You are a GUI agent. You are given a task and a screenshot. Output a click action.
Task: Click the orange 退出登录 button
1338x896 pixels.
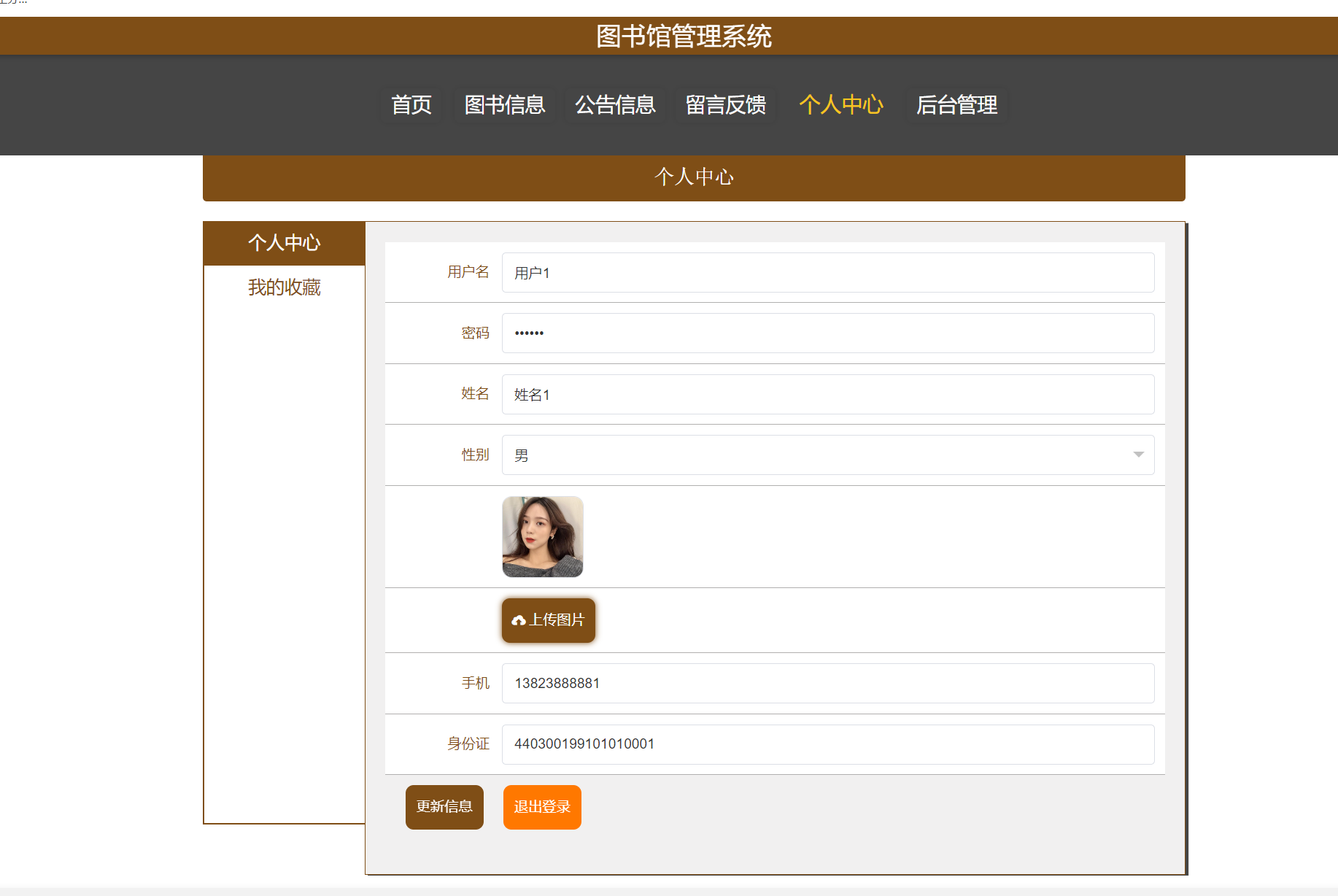coord(542,807)
